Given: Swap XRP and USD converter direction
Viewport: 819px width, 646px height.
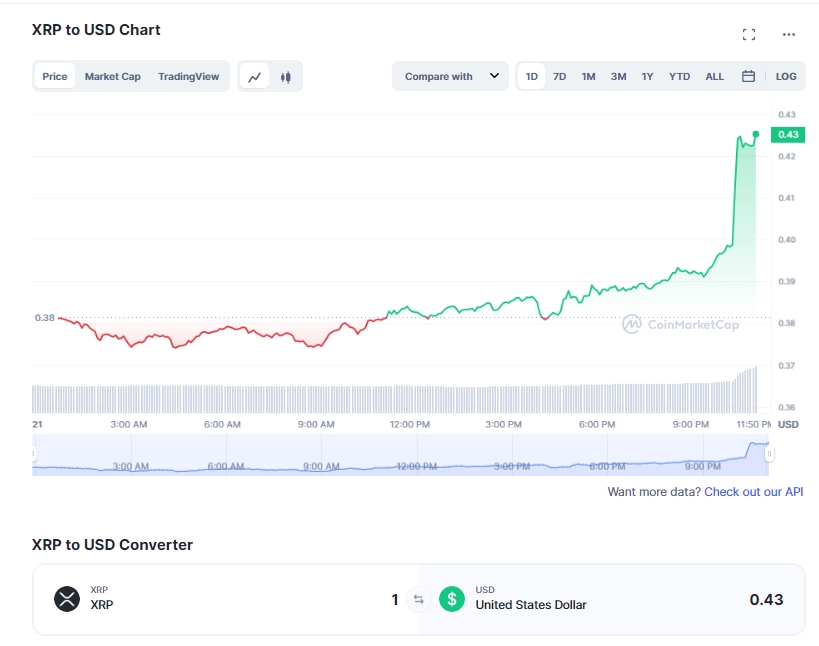Looking at the screenshot, I should click(419, 600).
